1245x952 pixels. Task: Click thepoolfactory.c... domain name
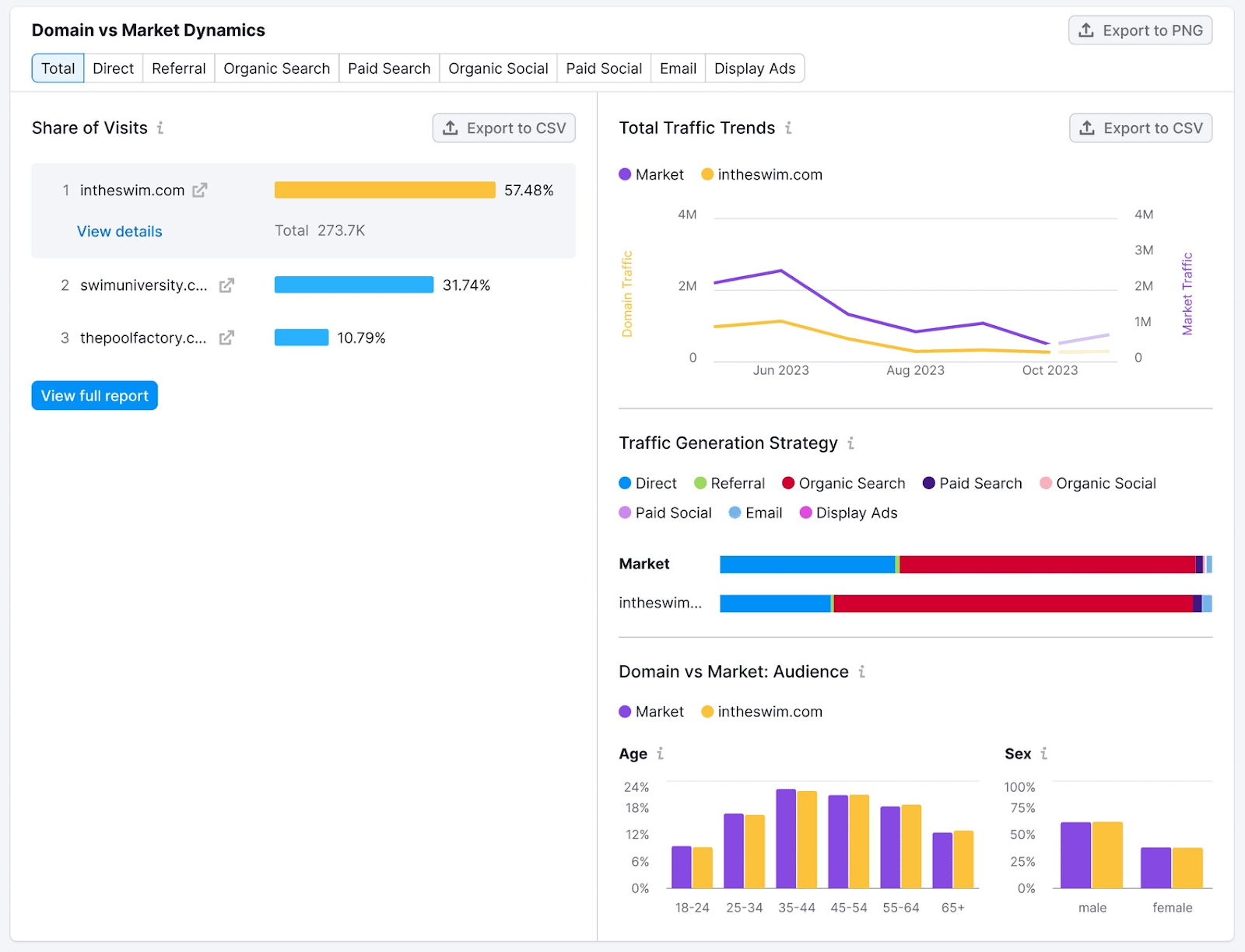click(143, 338)
